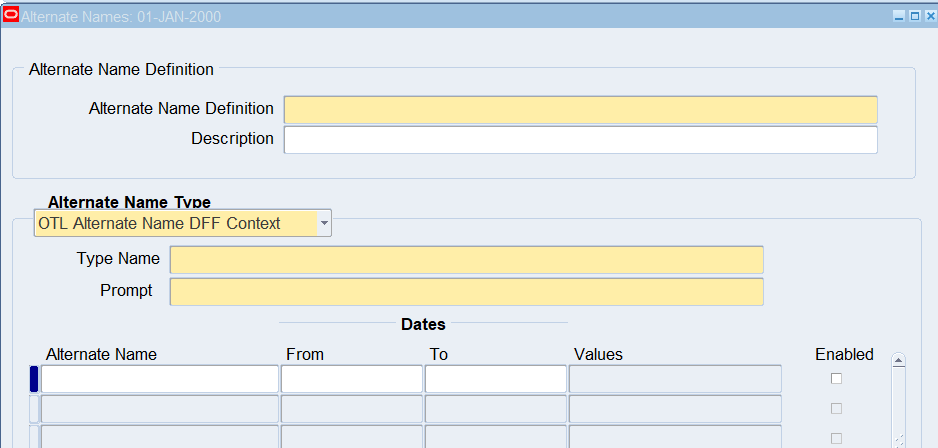
Task: Click the first row To date cell
Action: click(x=495, y=379)
